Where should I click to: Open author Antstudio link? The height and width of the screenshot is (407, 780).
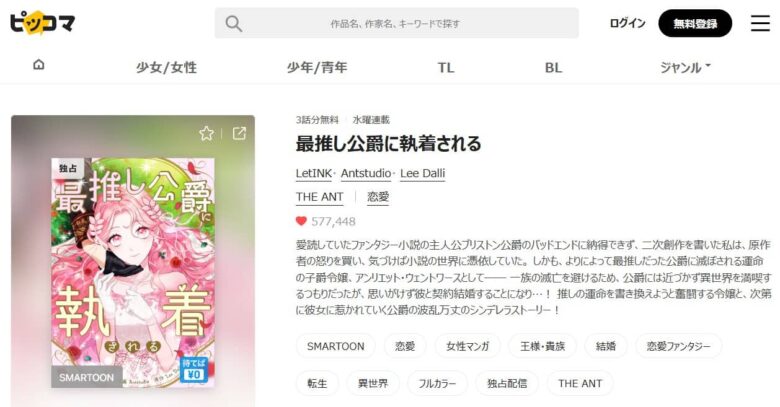click(x=366, y=173)
